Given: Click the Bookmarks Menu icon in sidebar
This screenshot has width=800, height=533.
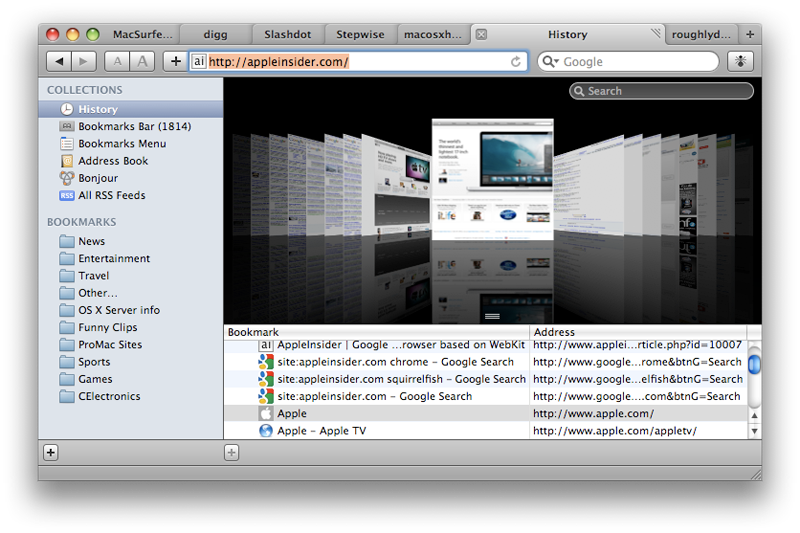Looking at the screenshot, I should pyautogui.click(x=67, y=143).
